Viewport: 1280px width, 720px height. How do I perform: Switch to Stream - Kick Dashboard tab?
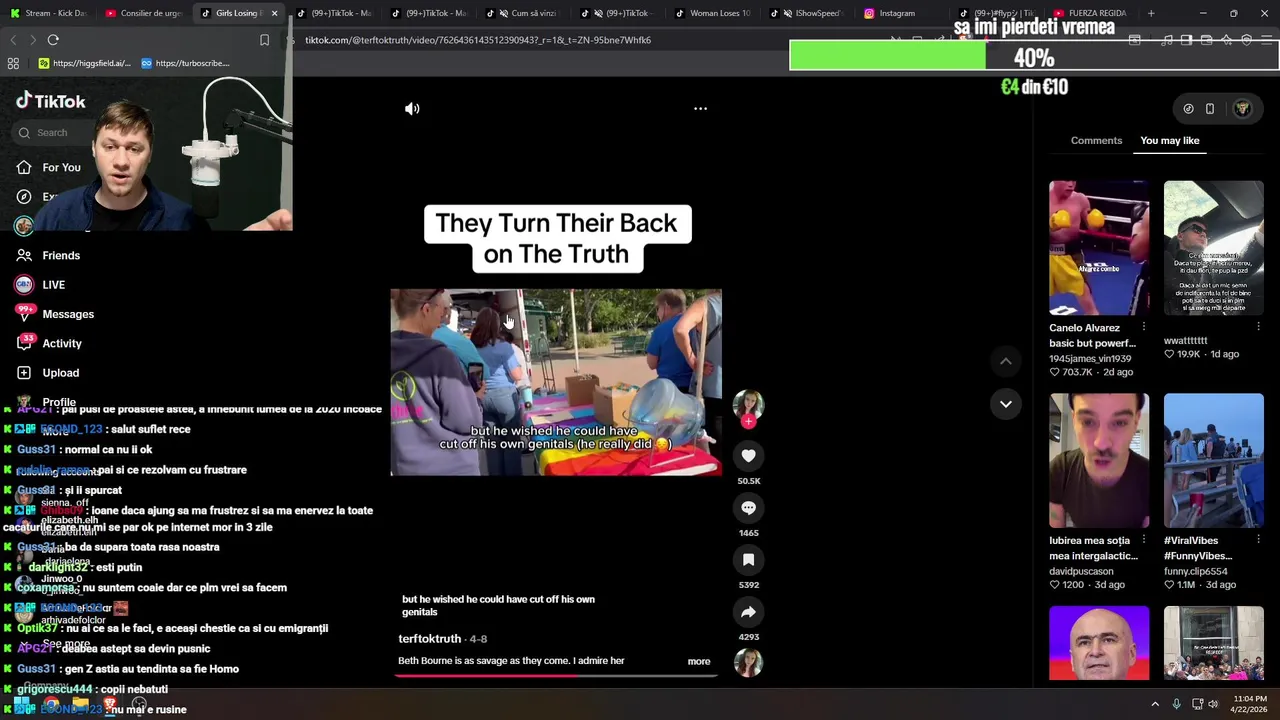tap(48, 13)
